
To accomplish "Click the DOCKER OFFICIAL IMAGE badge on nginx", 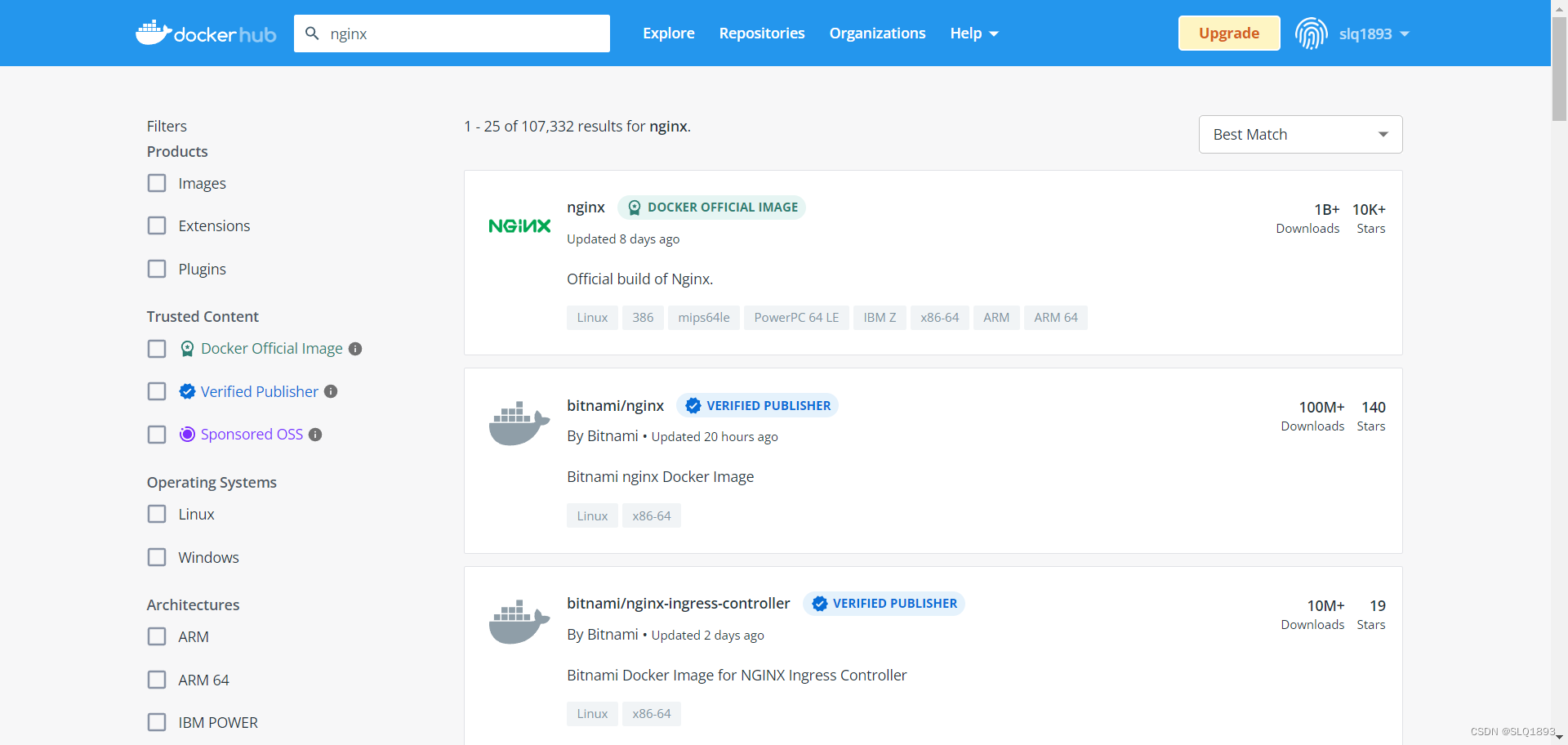I will pyautogui.click(x=711, y=207).
